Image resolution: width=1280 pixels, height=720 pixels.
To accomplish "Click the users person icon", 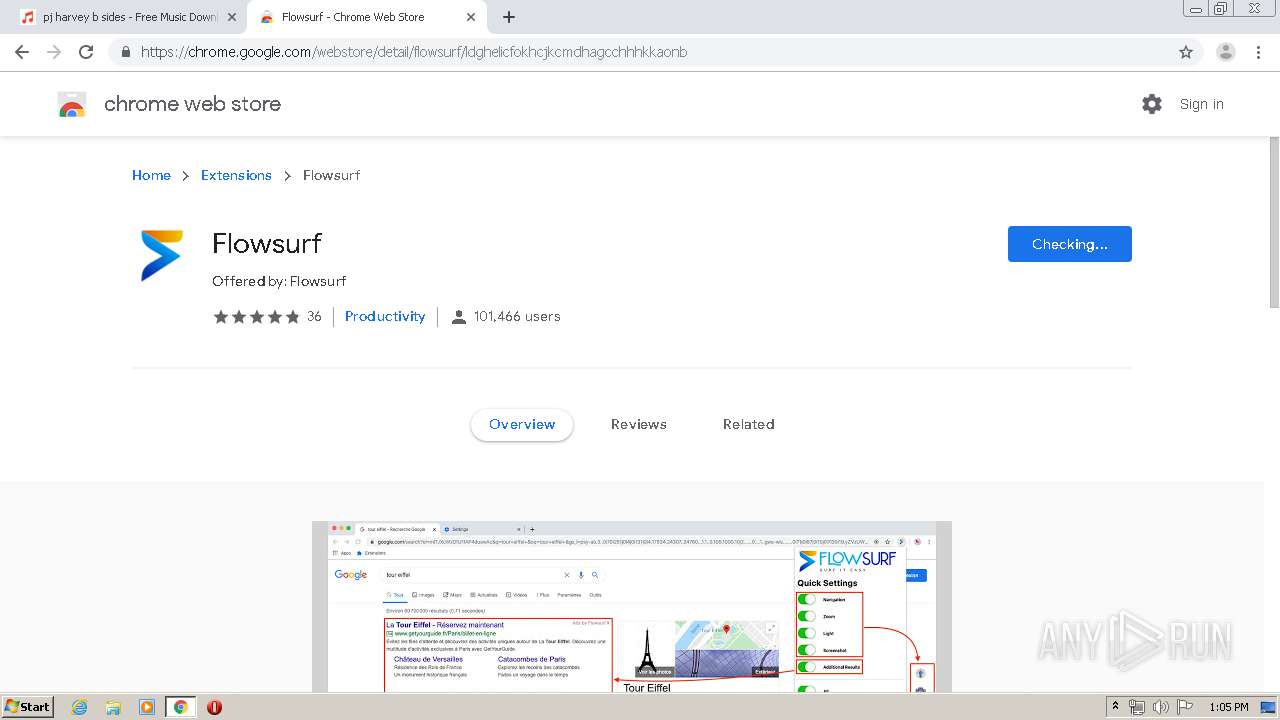I will pos(458,317).
